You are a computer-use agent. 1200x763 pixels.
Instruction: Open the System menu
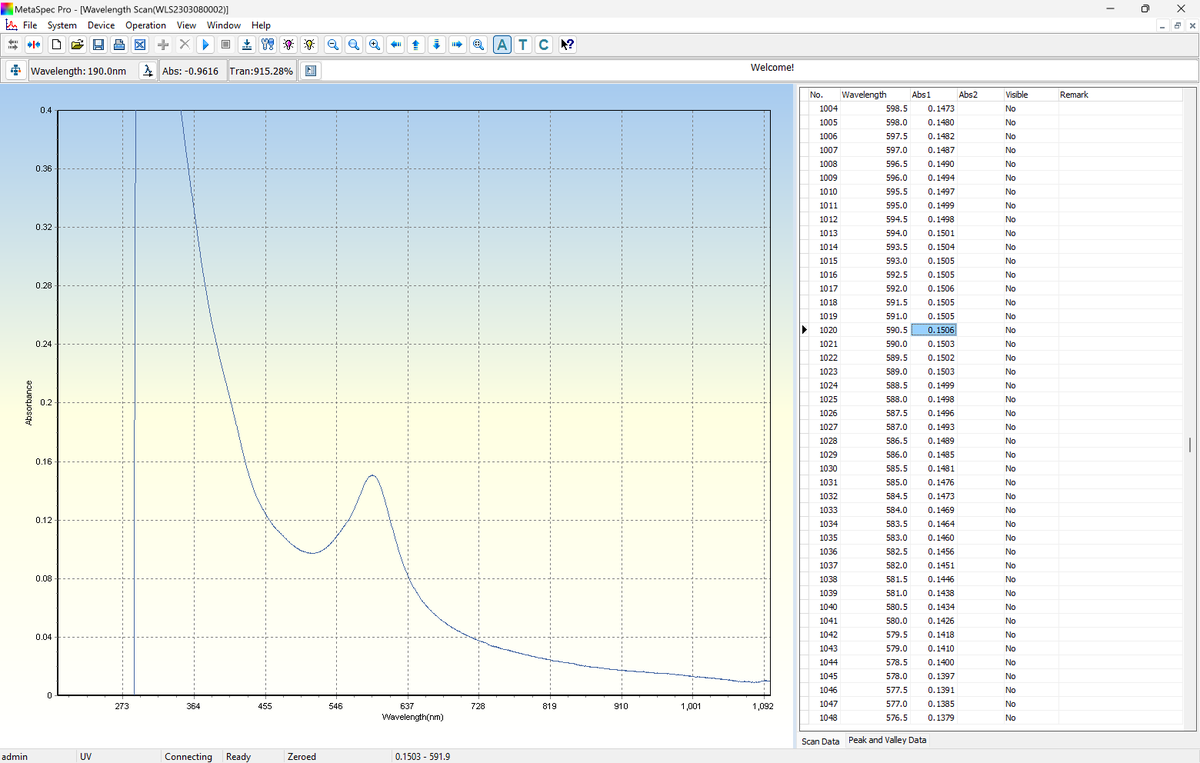point(62,25)
